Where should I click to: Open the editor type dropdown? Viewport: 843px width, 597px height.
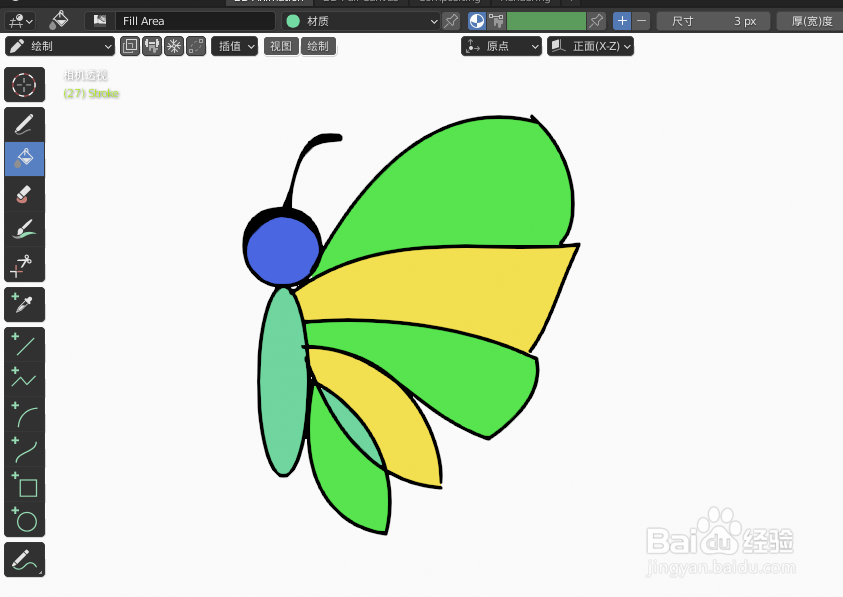point(20,21)
